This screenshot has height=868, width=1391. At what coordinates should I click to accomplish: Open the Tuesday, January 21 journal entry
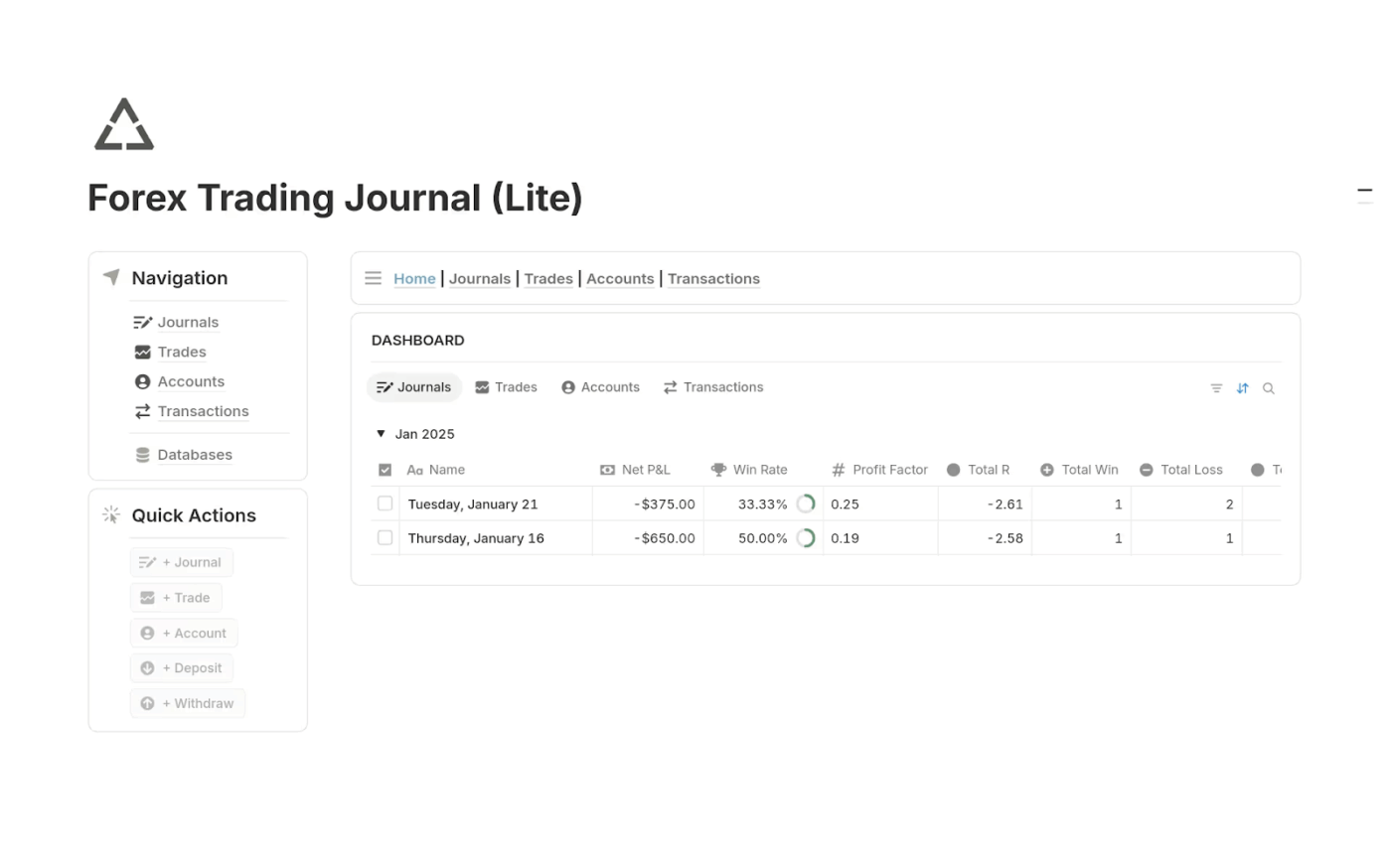(473, 505)
